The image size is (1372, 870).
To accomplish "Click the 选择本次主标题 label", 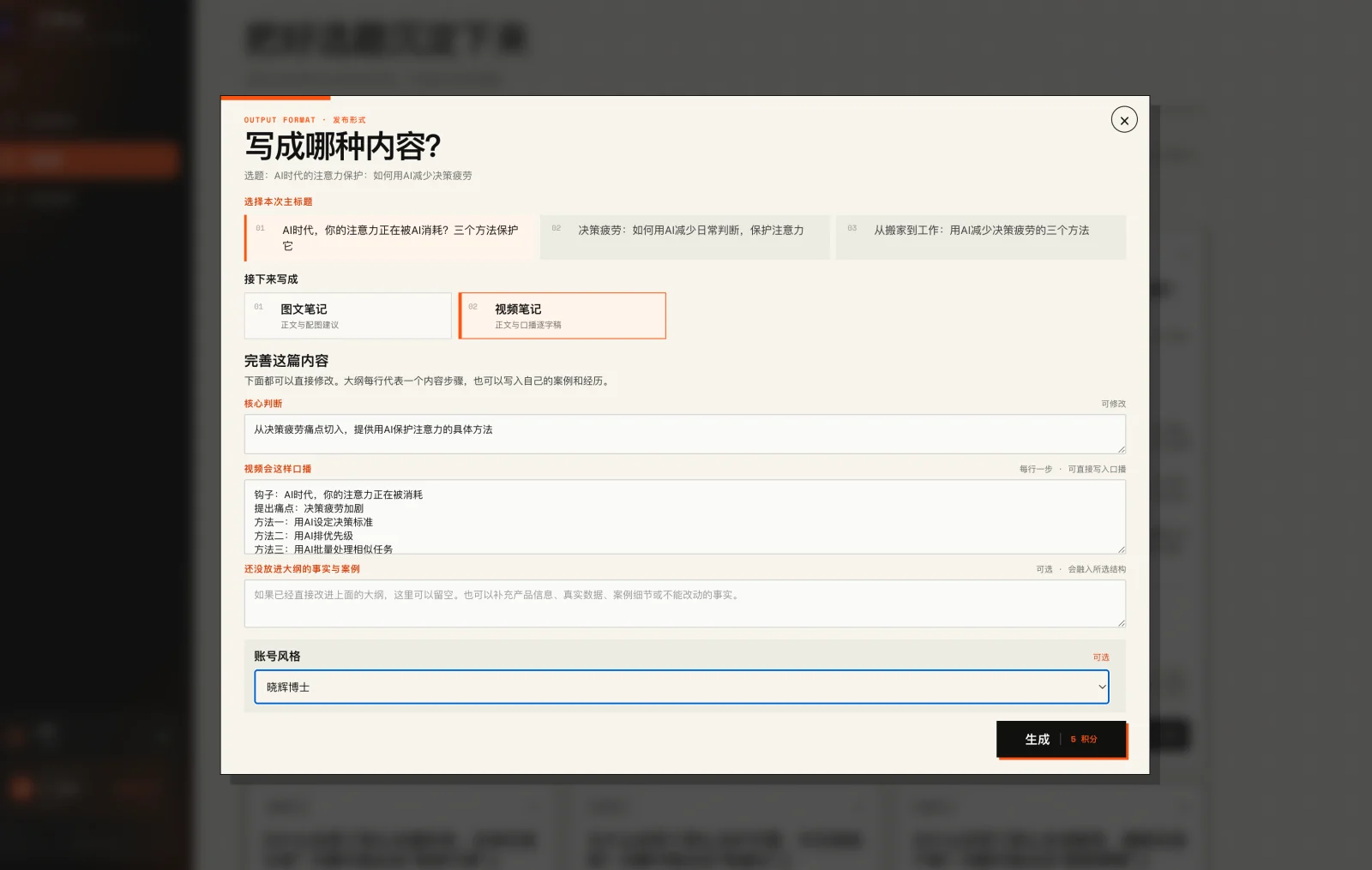I will (278, 201).
